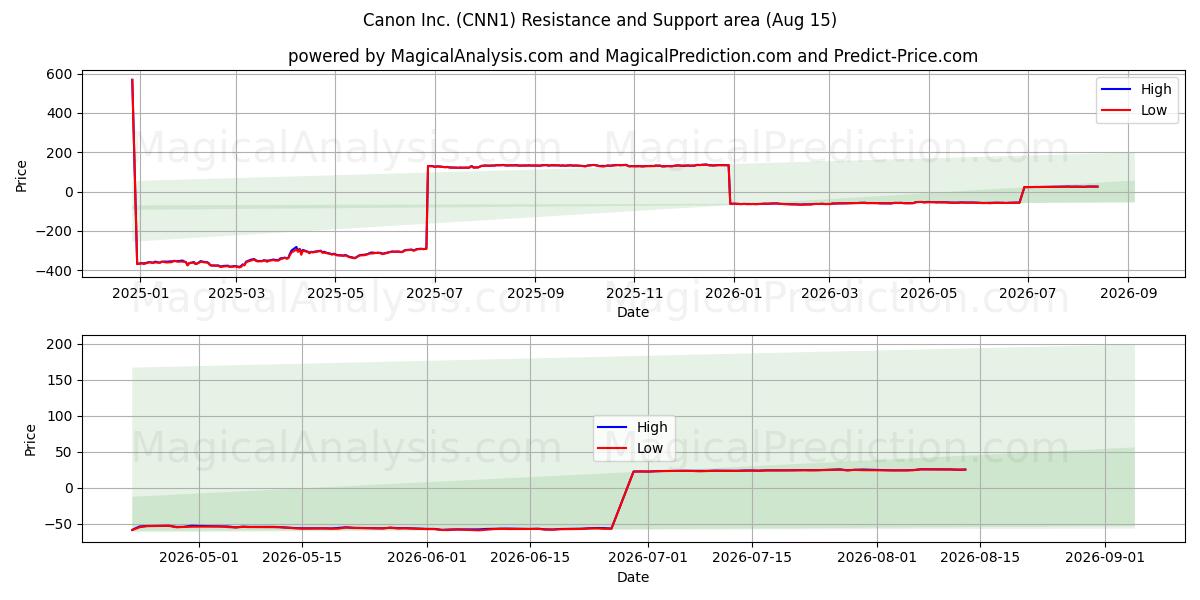Click the '2026-05-15' date tick label

click(x=302, y=558)
